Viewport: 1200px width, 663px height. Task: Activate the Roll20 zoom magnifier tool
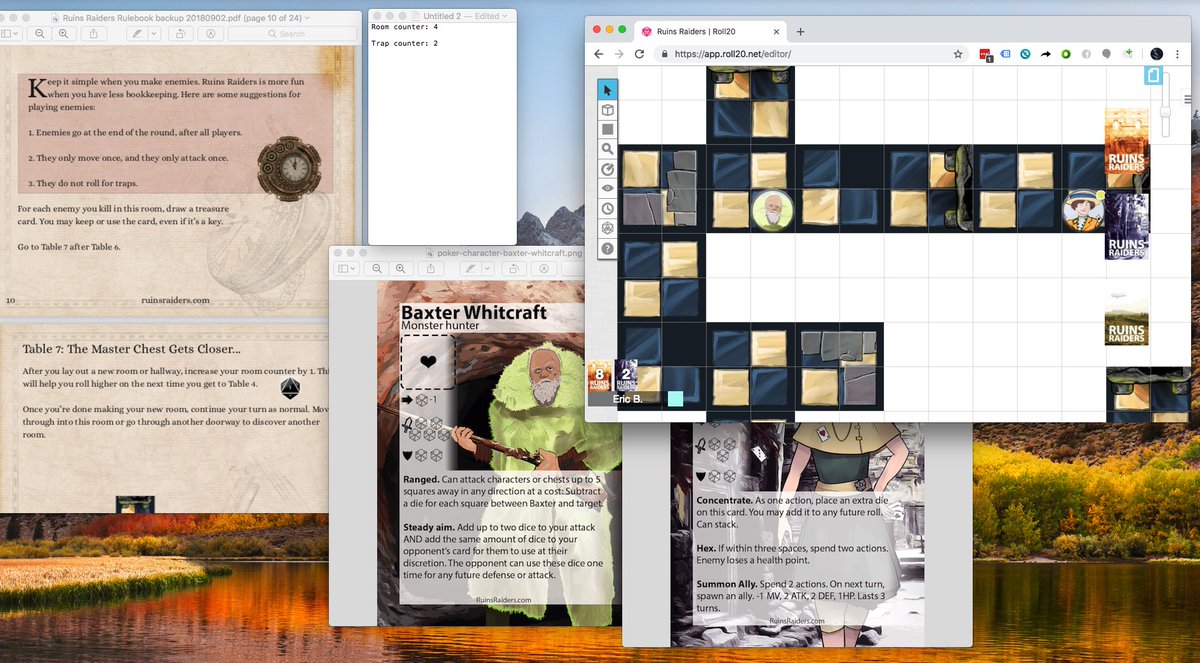coord(608,148)
